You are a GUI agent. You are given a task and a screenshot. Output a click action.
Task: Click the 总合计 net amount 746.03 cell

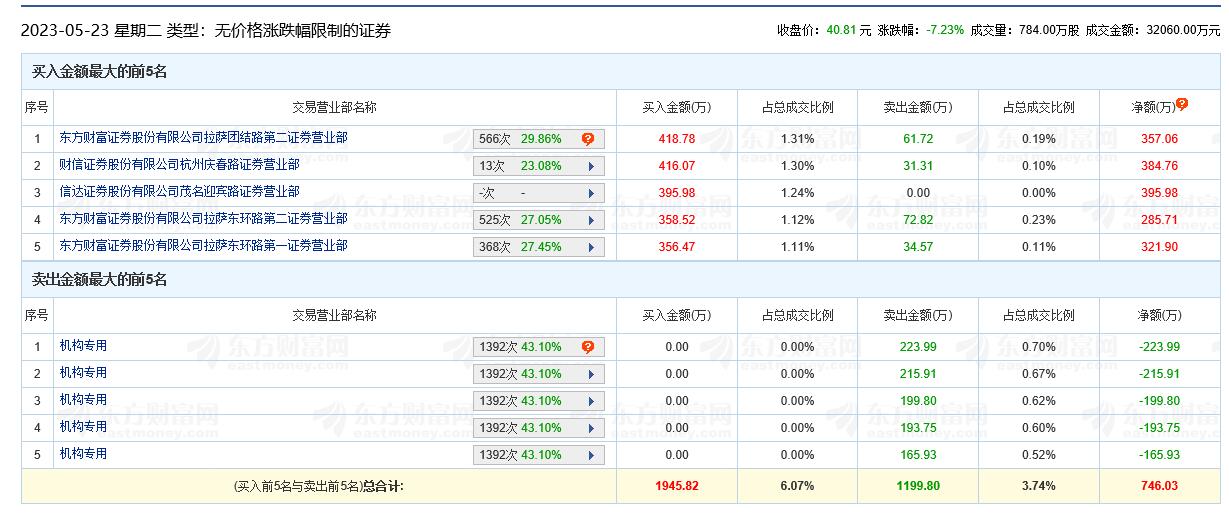1159,486
